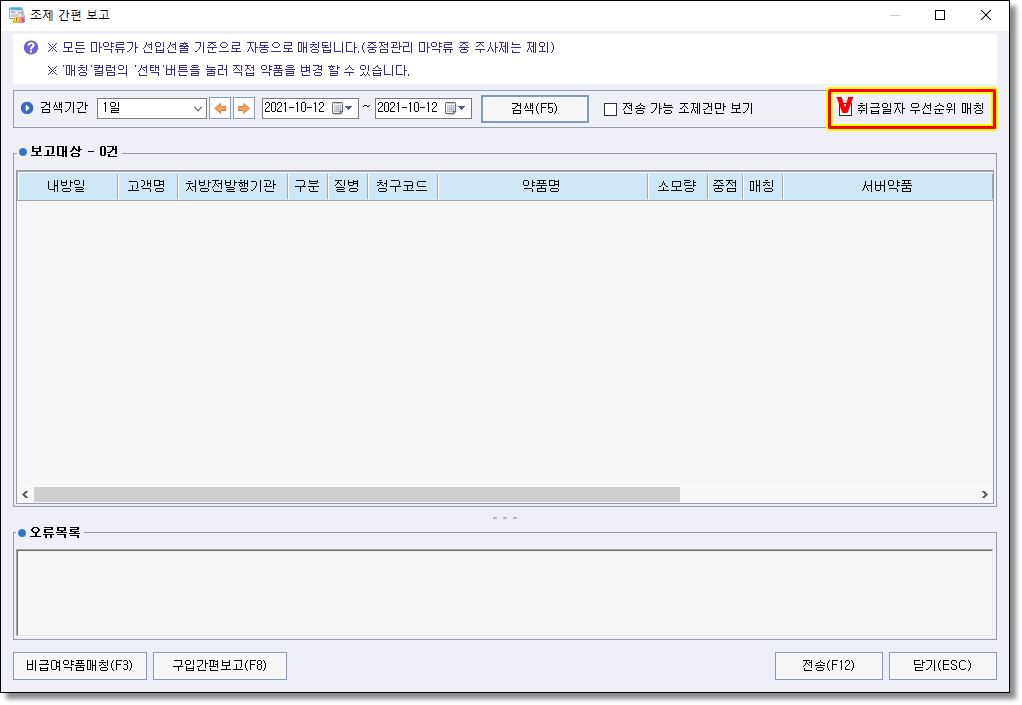Click the 닫기(ESC) close button
Image resolution: width=1022 pixels, height=705 pixels.
[941, 665]
